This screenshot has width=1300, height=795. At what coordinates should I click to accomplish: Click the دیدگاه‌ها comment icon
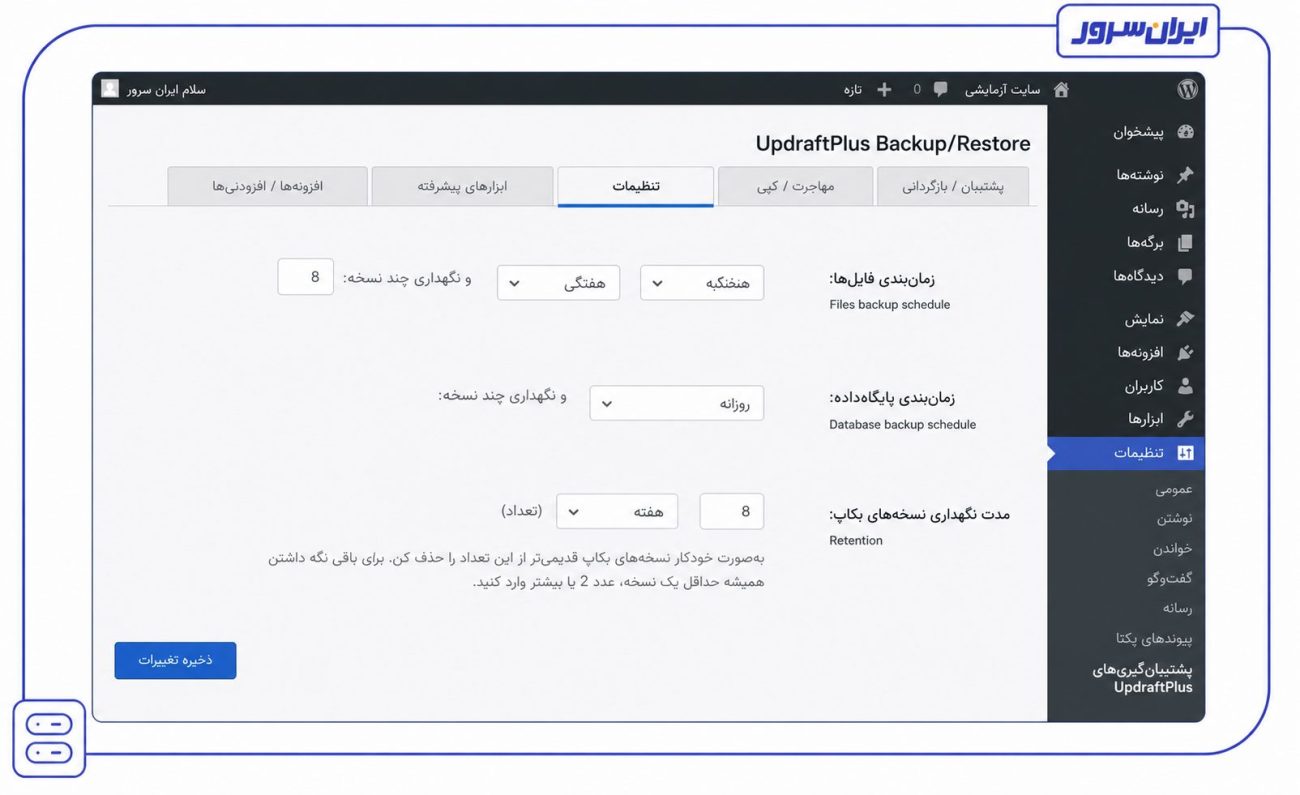[x=1186, y=276]
